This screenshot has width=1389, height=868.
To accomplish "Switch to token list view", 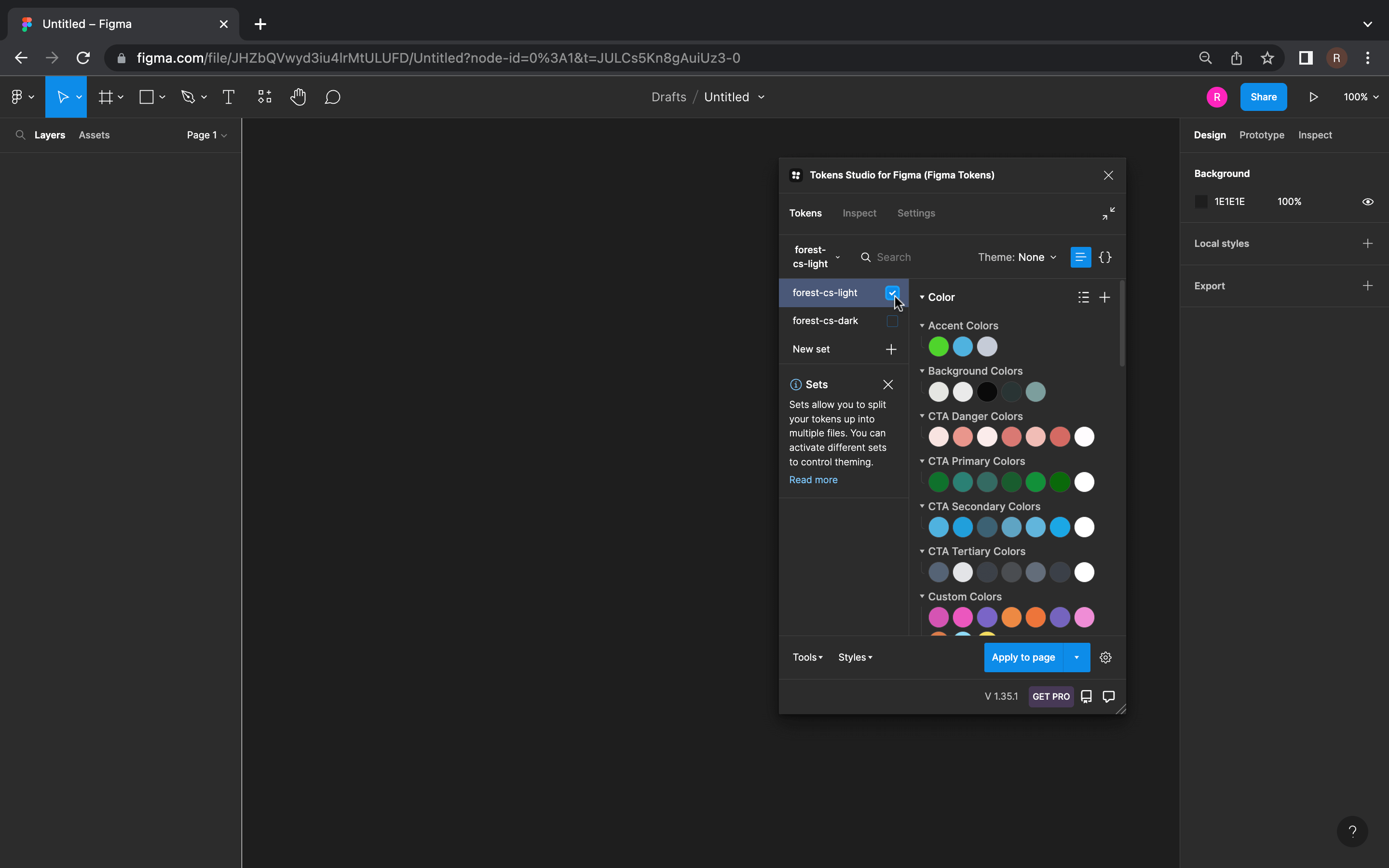I will (x=1081, y=257).
